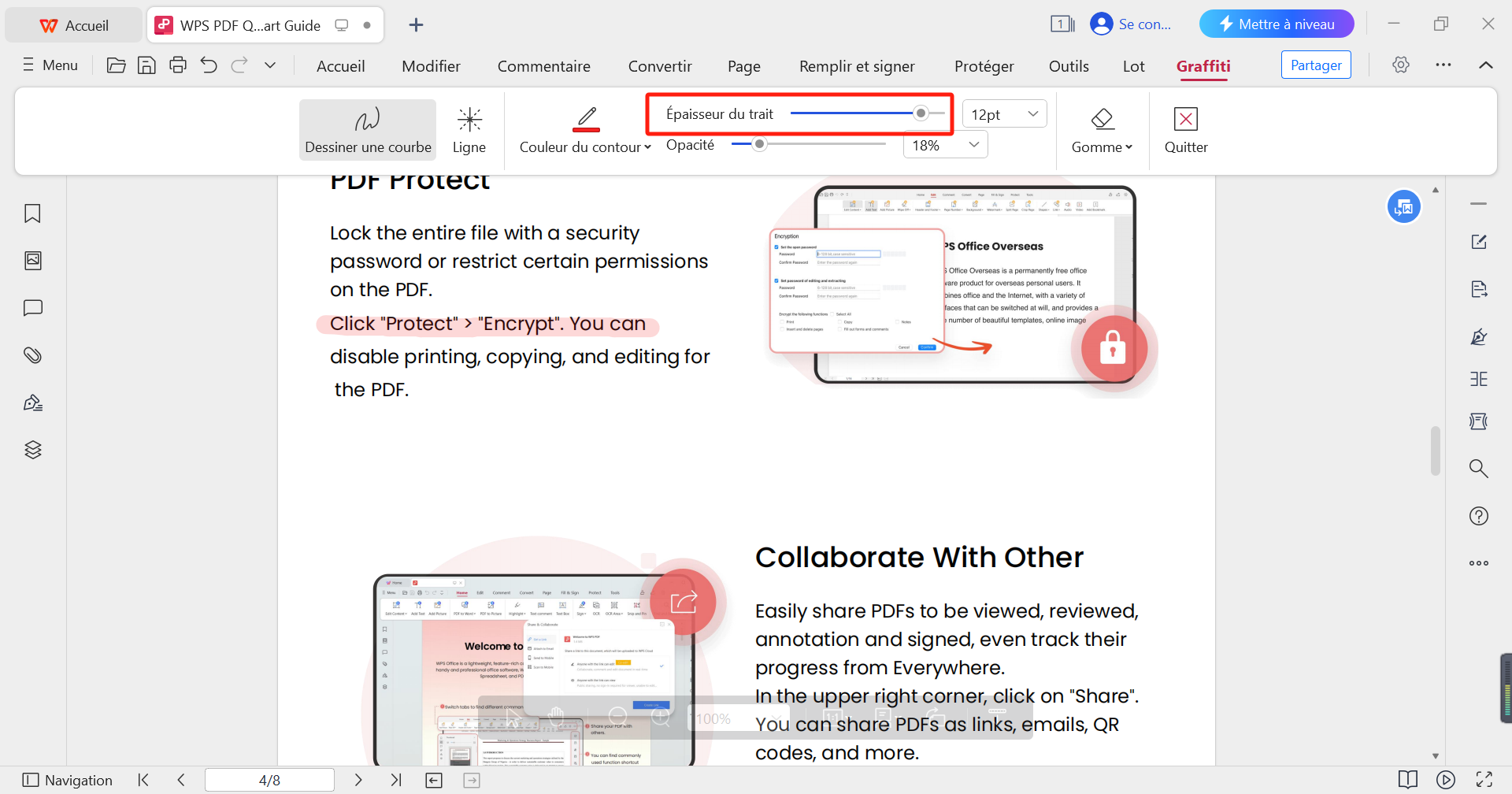The height and width of the screenshot is (794, 1512).
Task: Open the layers panel in left sidebar
Action: [32, 450]
